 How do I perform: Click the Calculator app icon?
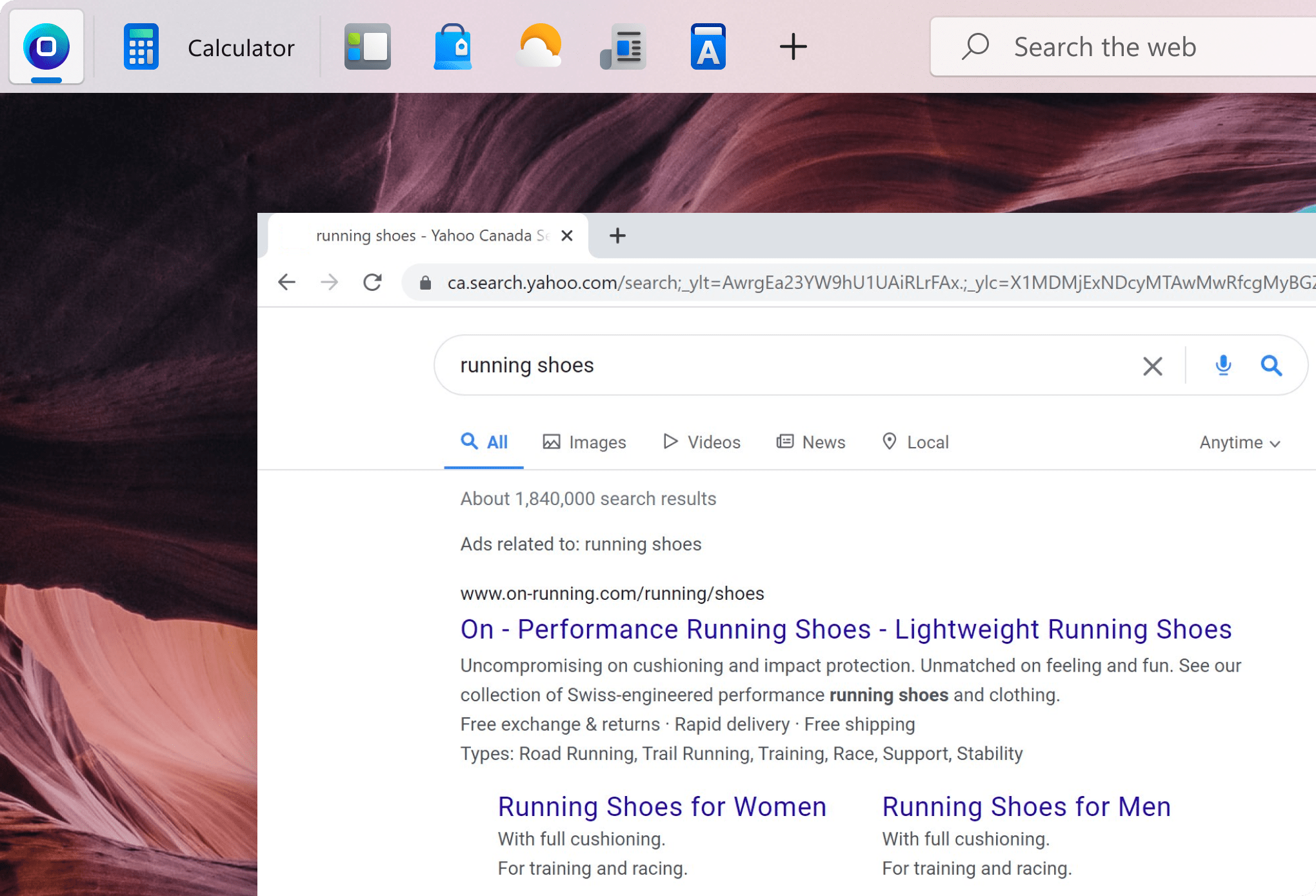141,47
